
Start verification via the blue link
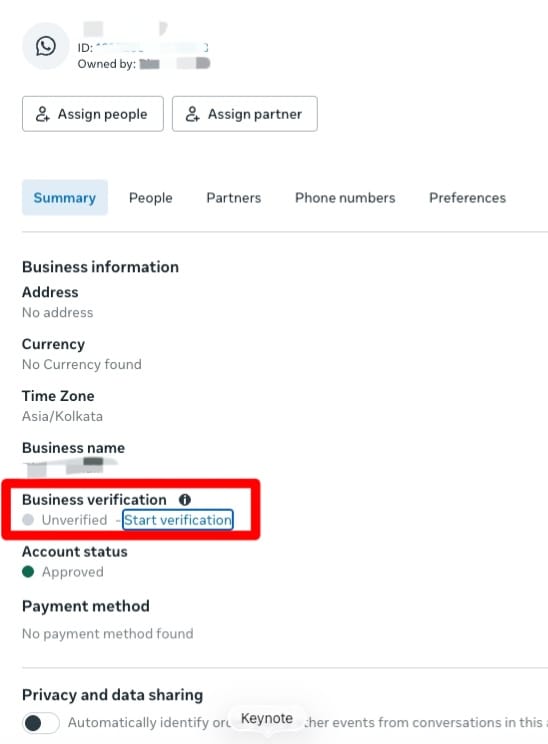pyautogui.click(x=178, y=520)
